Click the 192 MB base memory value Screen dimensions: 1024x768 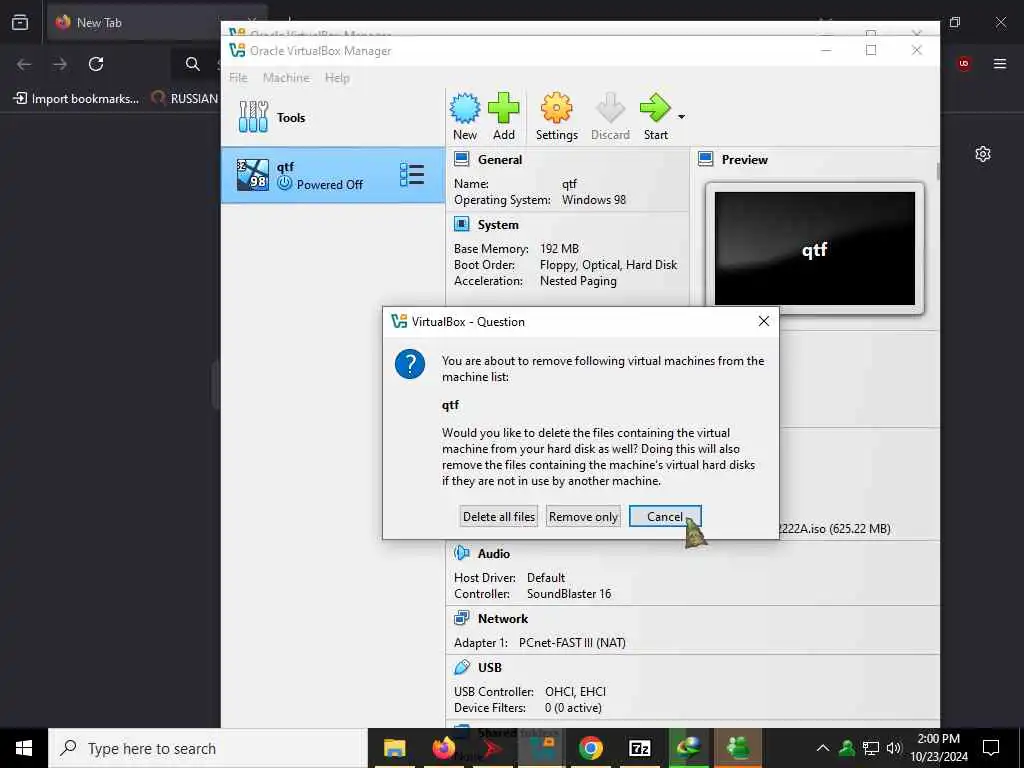(559, 249)
